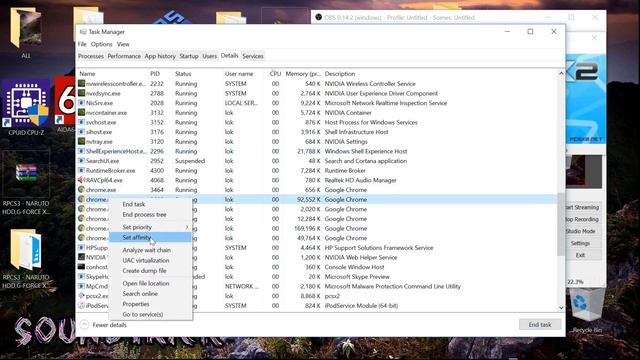Image resolution: width=640 pixels, height=360 pixels.
Task: Click Chrome icon of 92,552 K row
Action: [x=82, y=200]
